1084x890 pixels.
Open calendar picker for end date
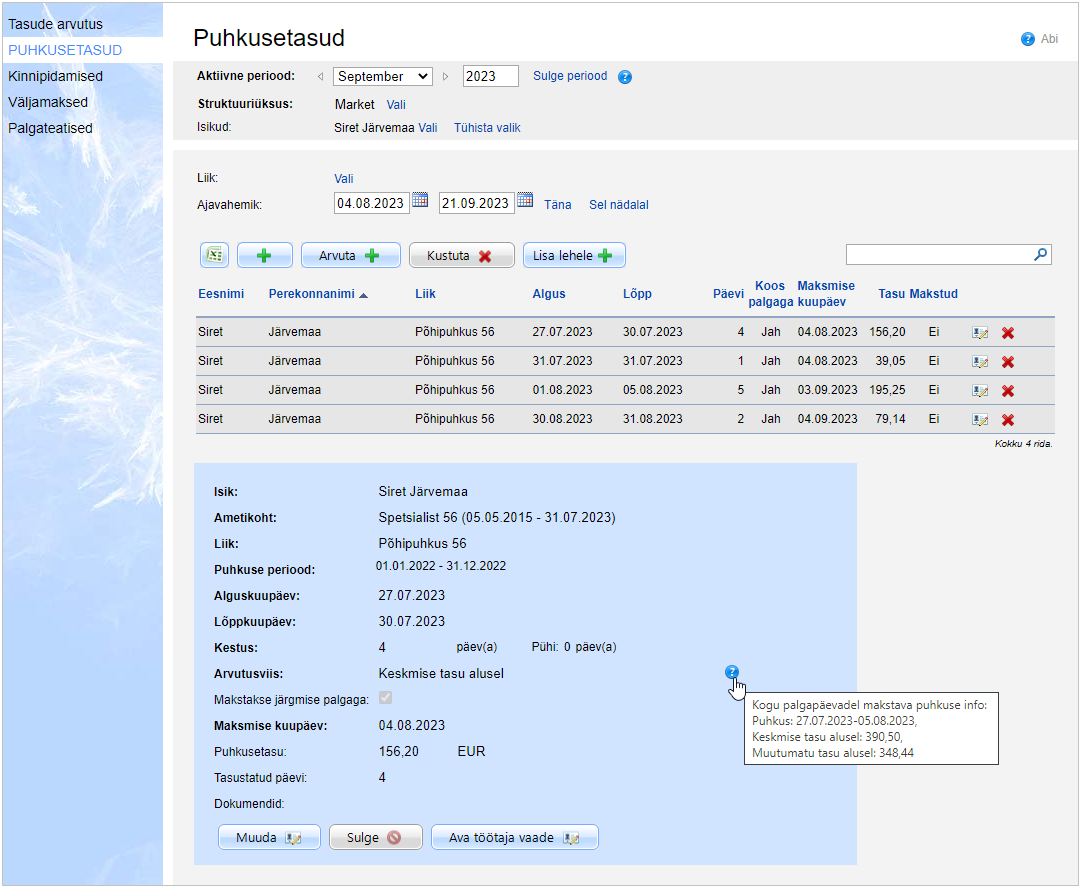[x=525, y=201]
